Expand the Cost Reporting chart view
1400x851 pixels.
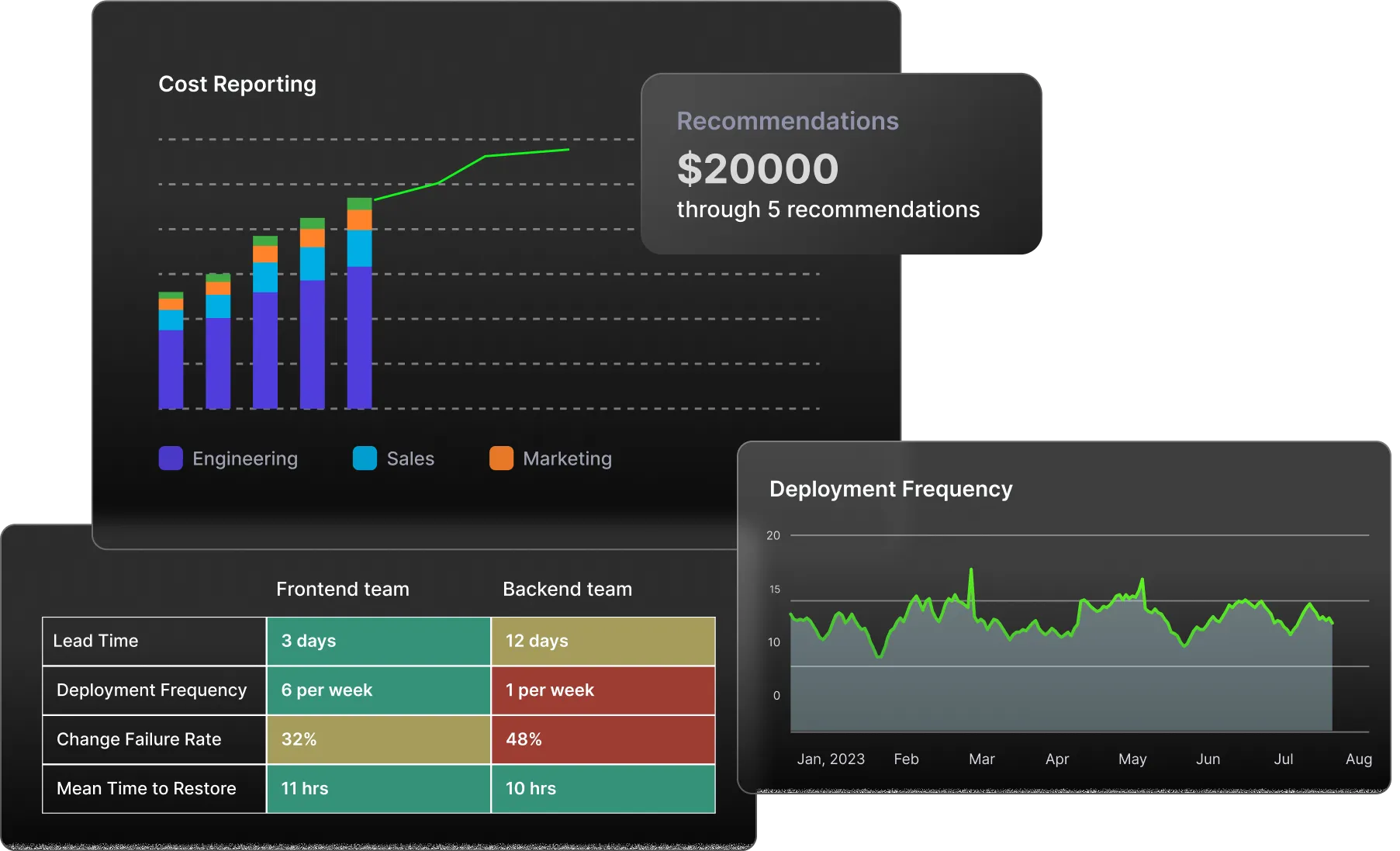click(237, 84)
